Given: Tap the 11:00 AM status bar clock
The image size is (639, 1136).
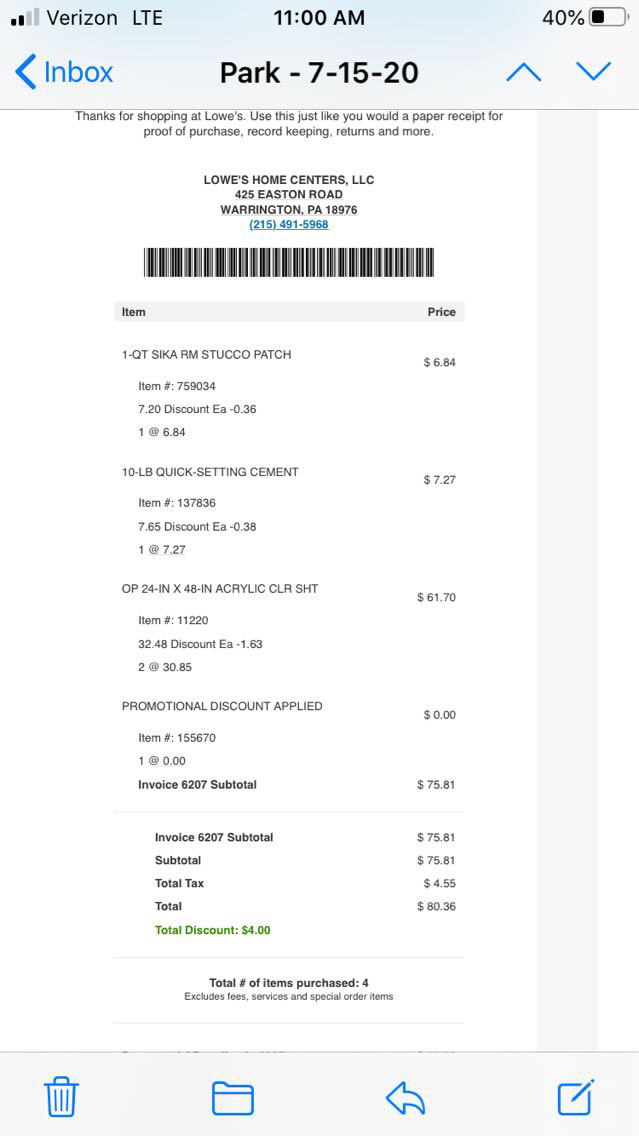Looking at the screenshot, I should pos(319,18).
